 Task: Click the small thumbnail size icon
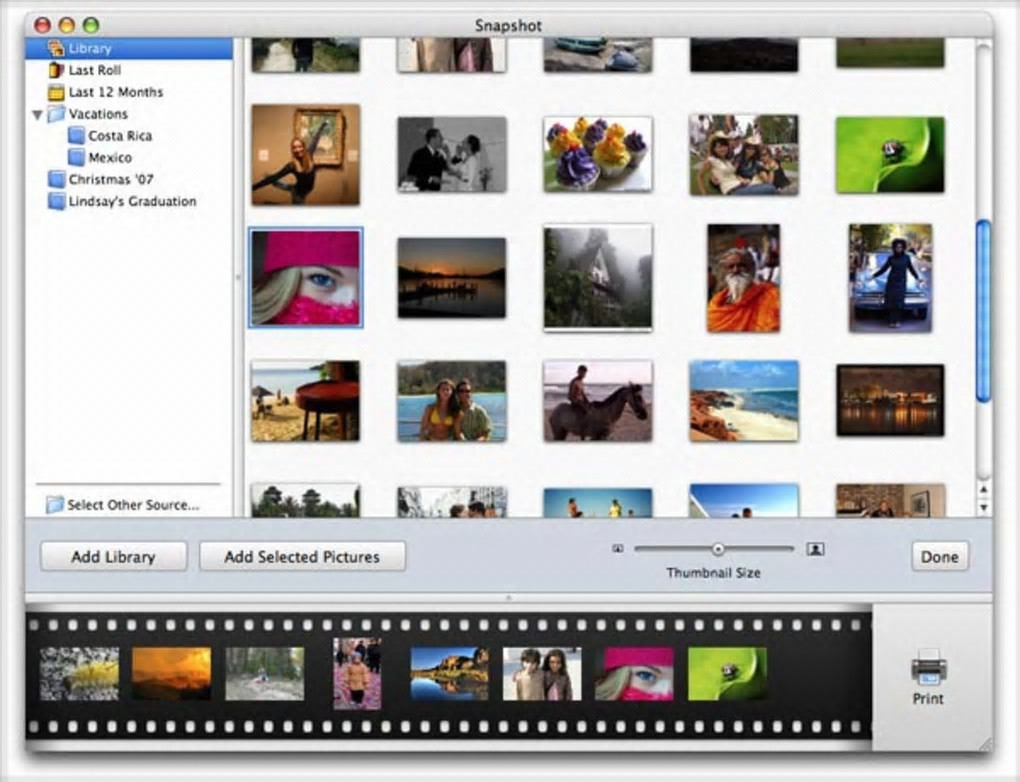[x=618, y=549]
